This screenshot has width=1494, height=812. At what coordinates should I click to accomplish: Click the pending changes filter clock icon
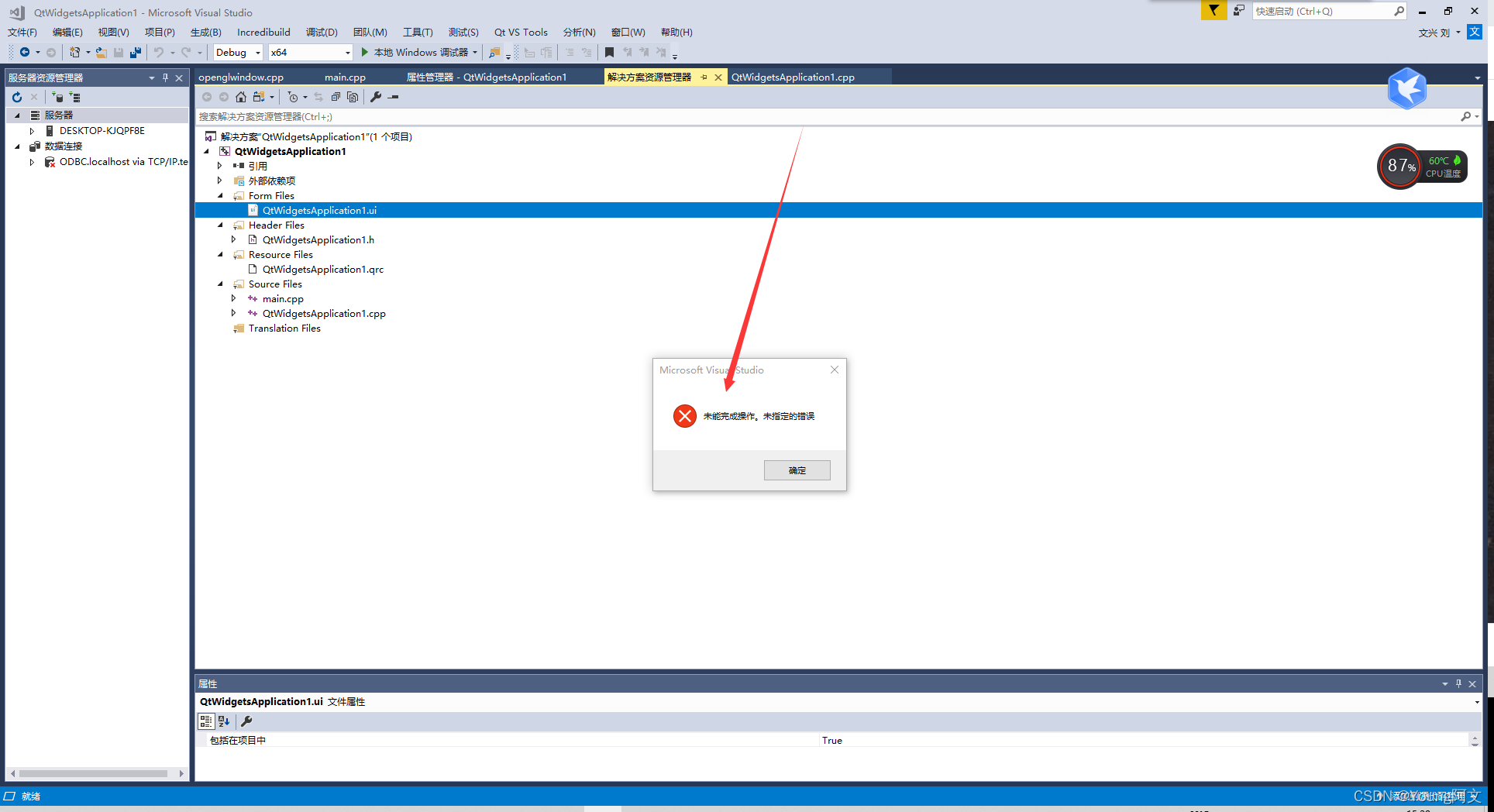(293, 97)
